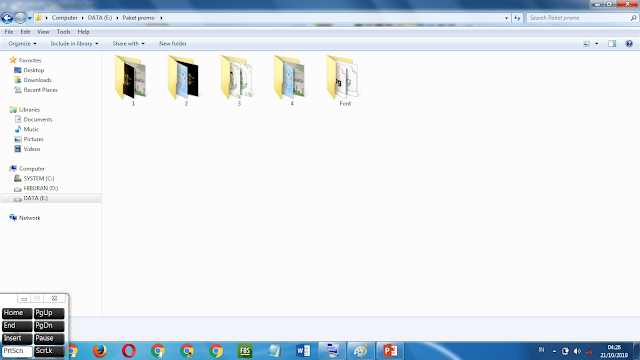Select Downloads in the navigation pane
The image size is (640, 360).
[x=33, y=80]
